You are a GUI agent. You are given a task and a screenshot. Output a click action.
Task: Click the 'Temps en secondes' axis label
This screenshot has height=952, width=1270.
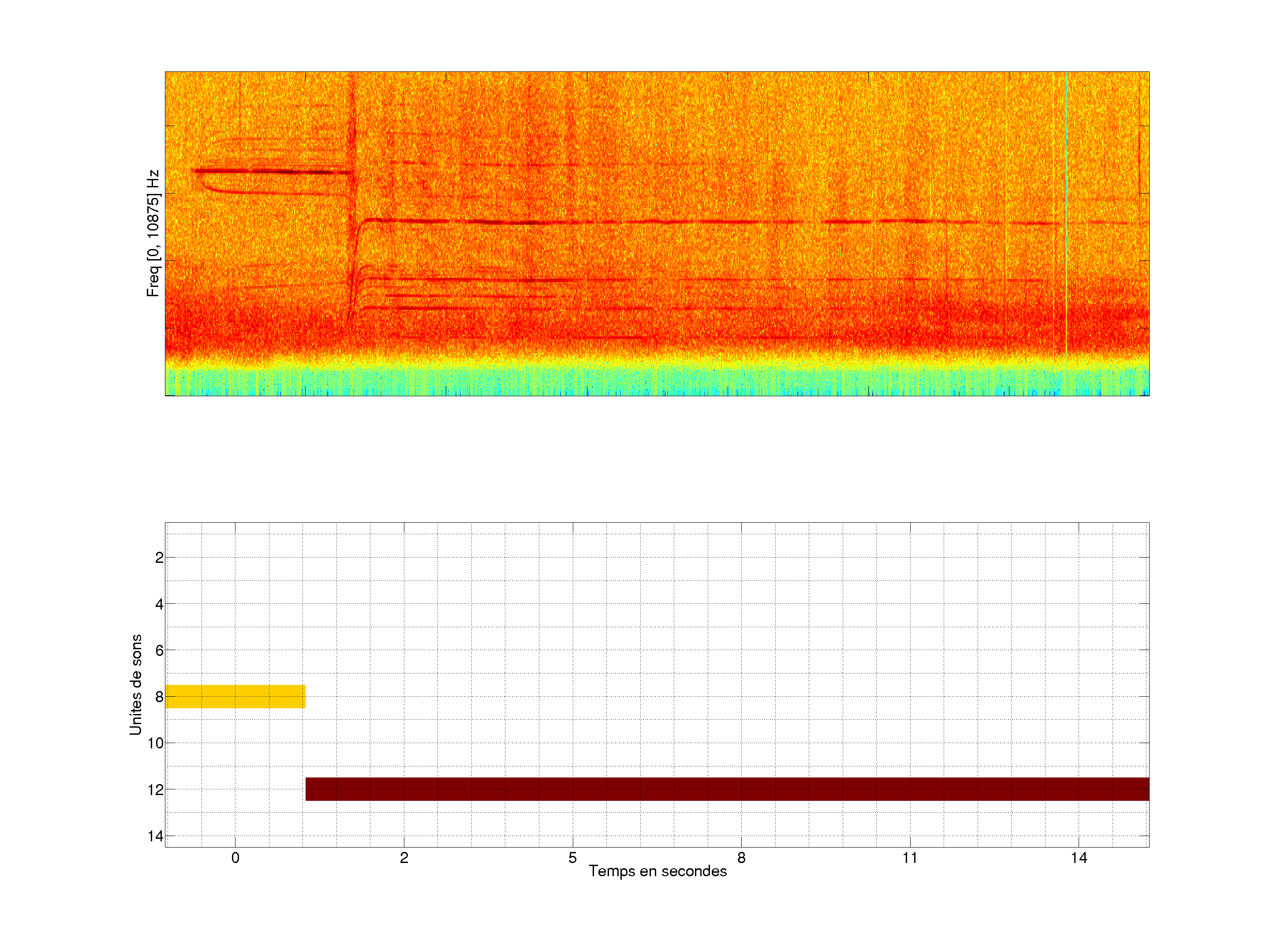[x=657, y=871]
